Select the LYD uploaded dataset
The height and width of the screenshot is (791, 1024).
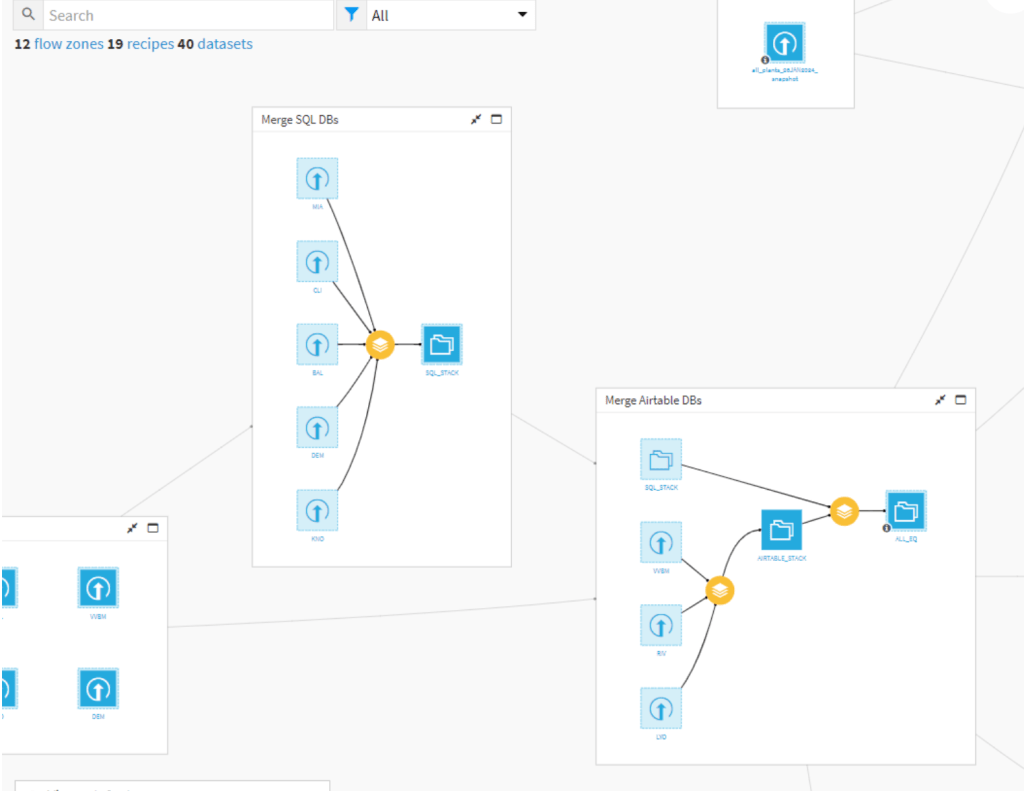[x=661, y=708]
